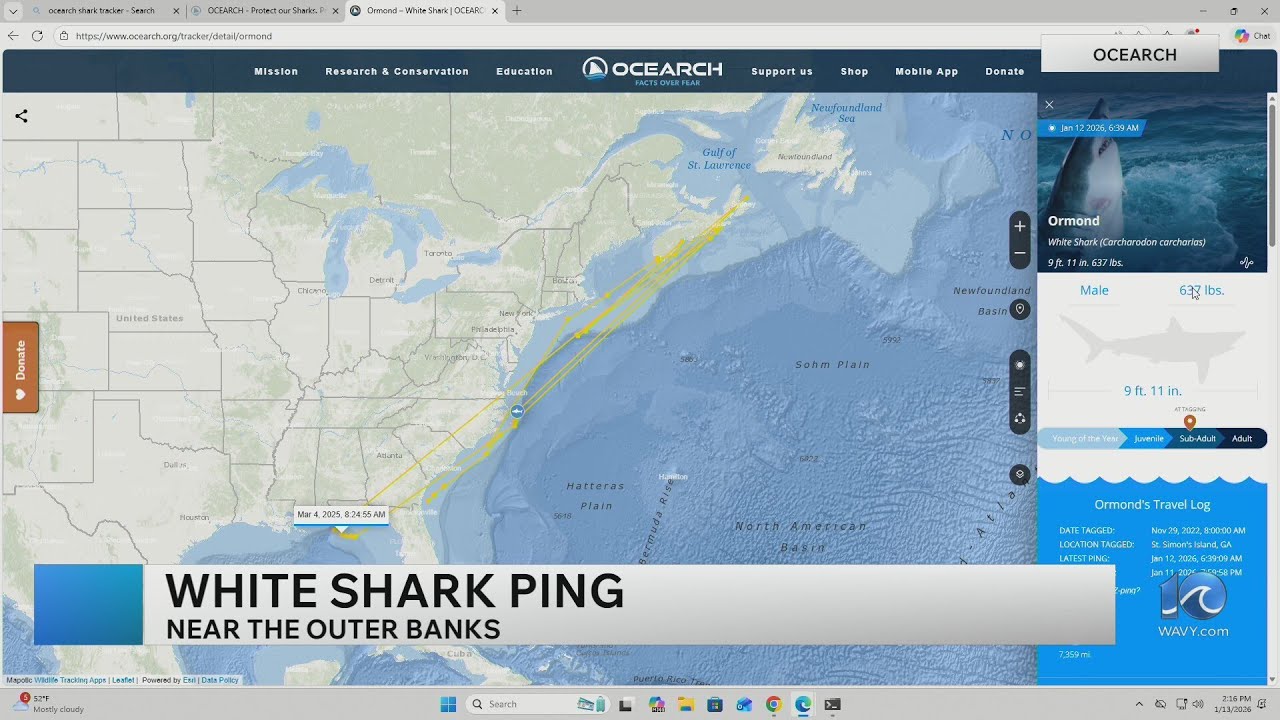Open Research & Conservation menu

[x=397, y=71]
